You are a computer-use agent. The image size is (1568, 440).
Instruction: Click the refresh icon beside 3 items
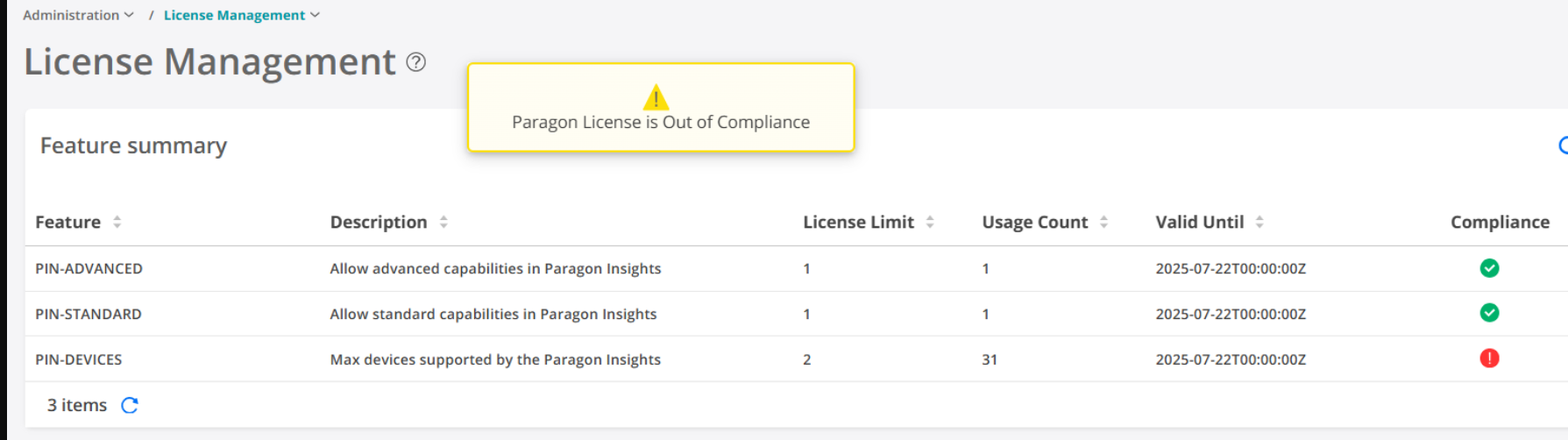130,405
